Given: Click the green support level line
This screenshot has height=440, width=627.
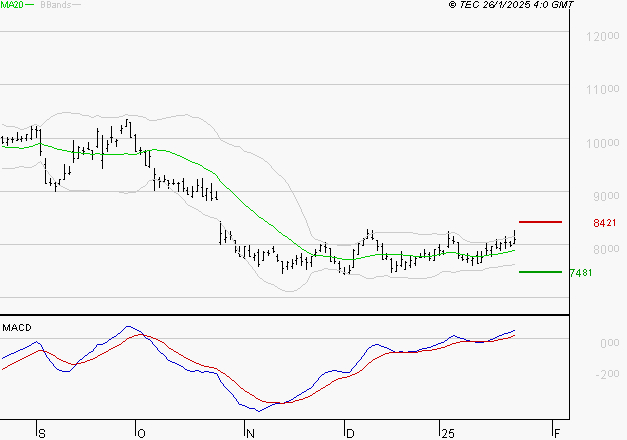Looking at the screenshot, I should point(540,272).
